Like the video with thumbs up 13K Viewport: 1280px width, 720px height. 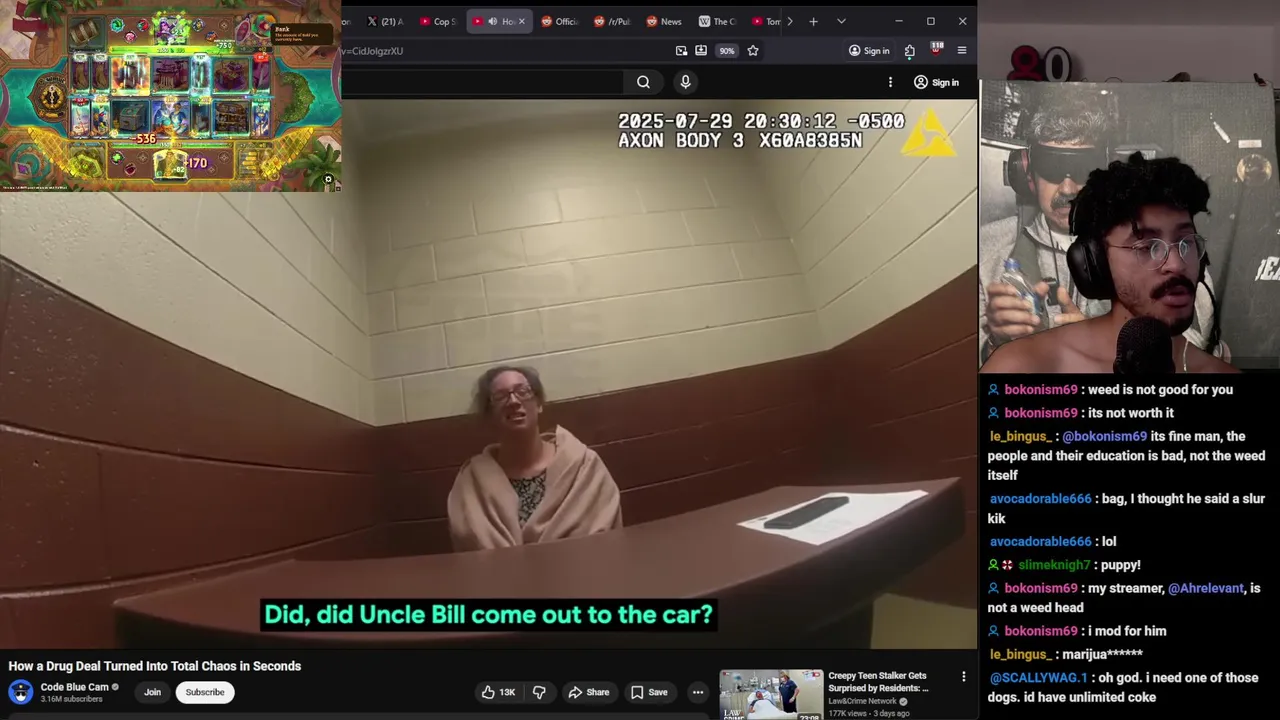click(x=498, y=692)
